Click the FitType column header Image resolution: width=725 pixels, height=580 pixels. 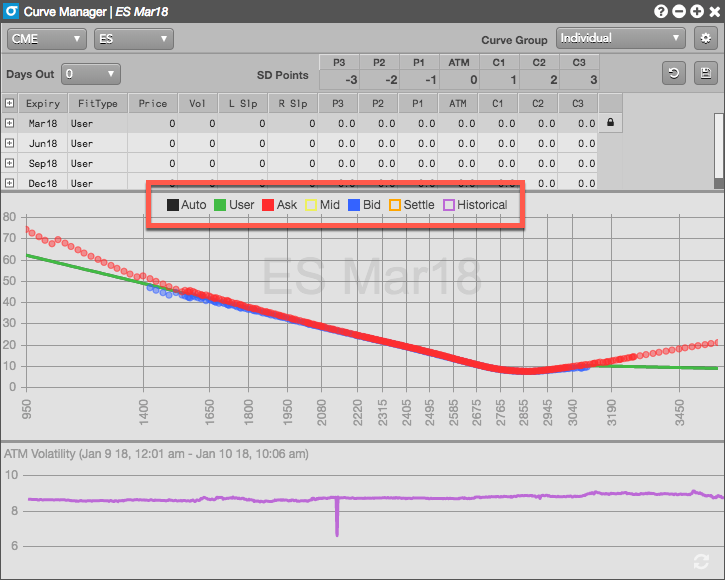coord(97,103)
